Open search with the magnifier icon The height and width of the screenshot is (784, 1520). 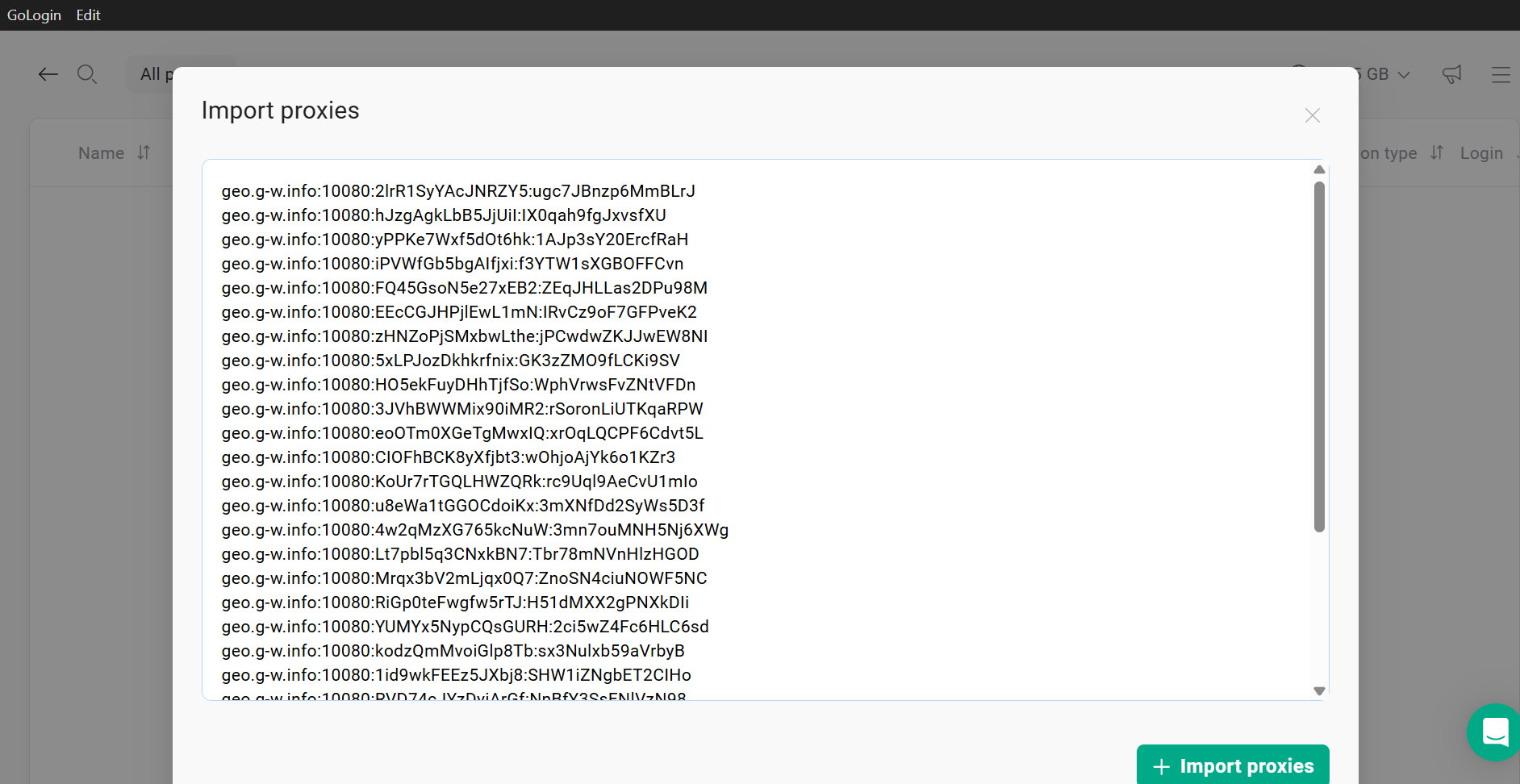[x=87, y=74]
